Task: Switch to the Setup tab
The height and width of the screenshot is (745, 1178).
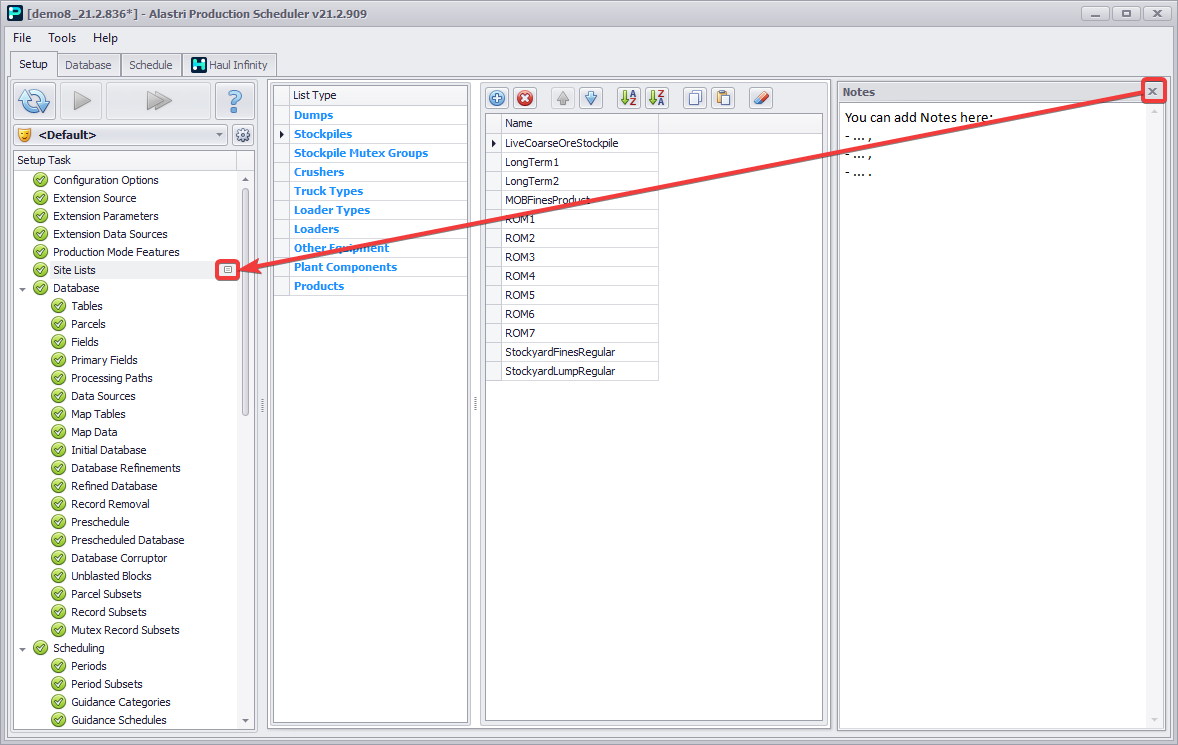Action: tap(33, 64)
